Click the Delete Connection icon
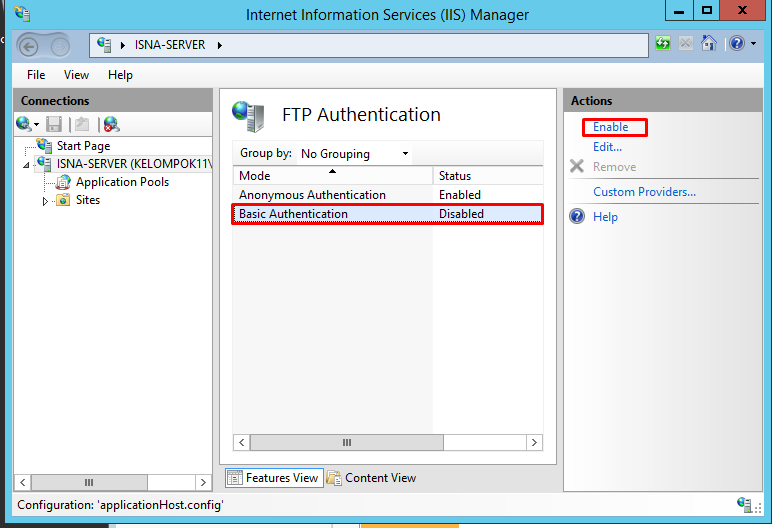Viewport: 772px width, 528px height. (112, 124)
